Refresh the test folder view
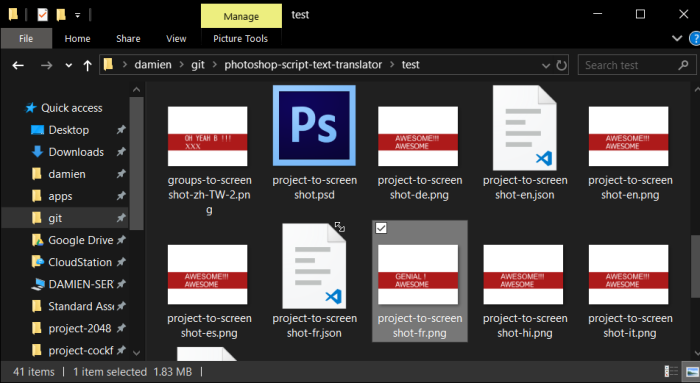The width and height of the screenshot is (700, 383). (x=561, y=65)
